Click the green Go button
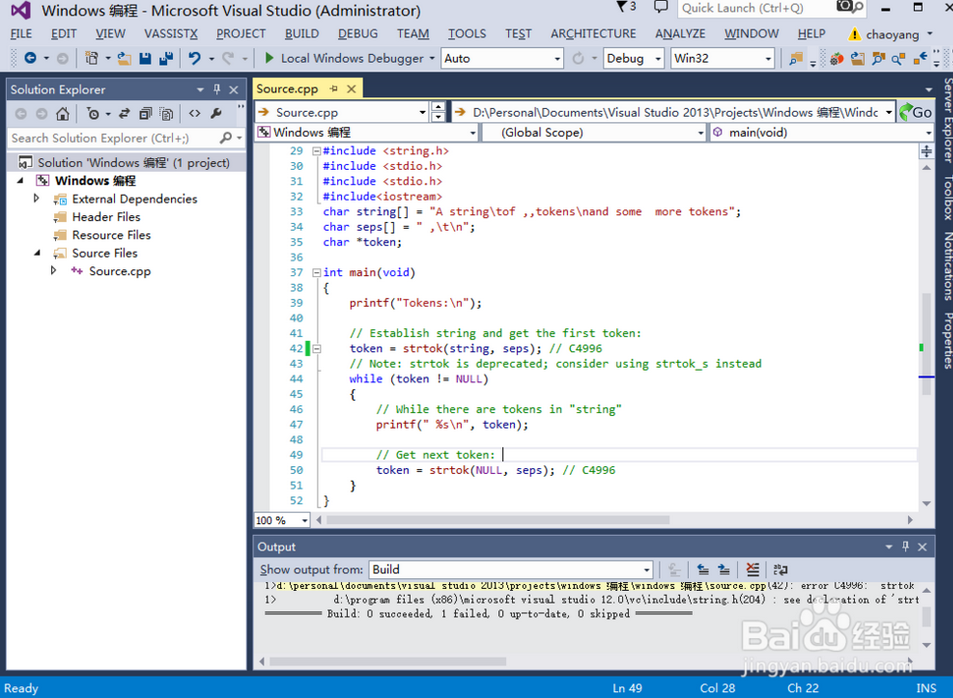The height and width of the screenshot is (698, 953). coord(916,112)
